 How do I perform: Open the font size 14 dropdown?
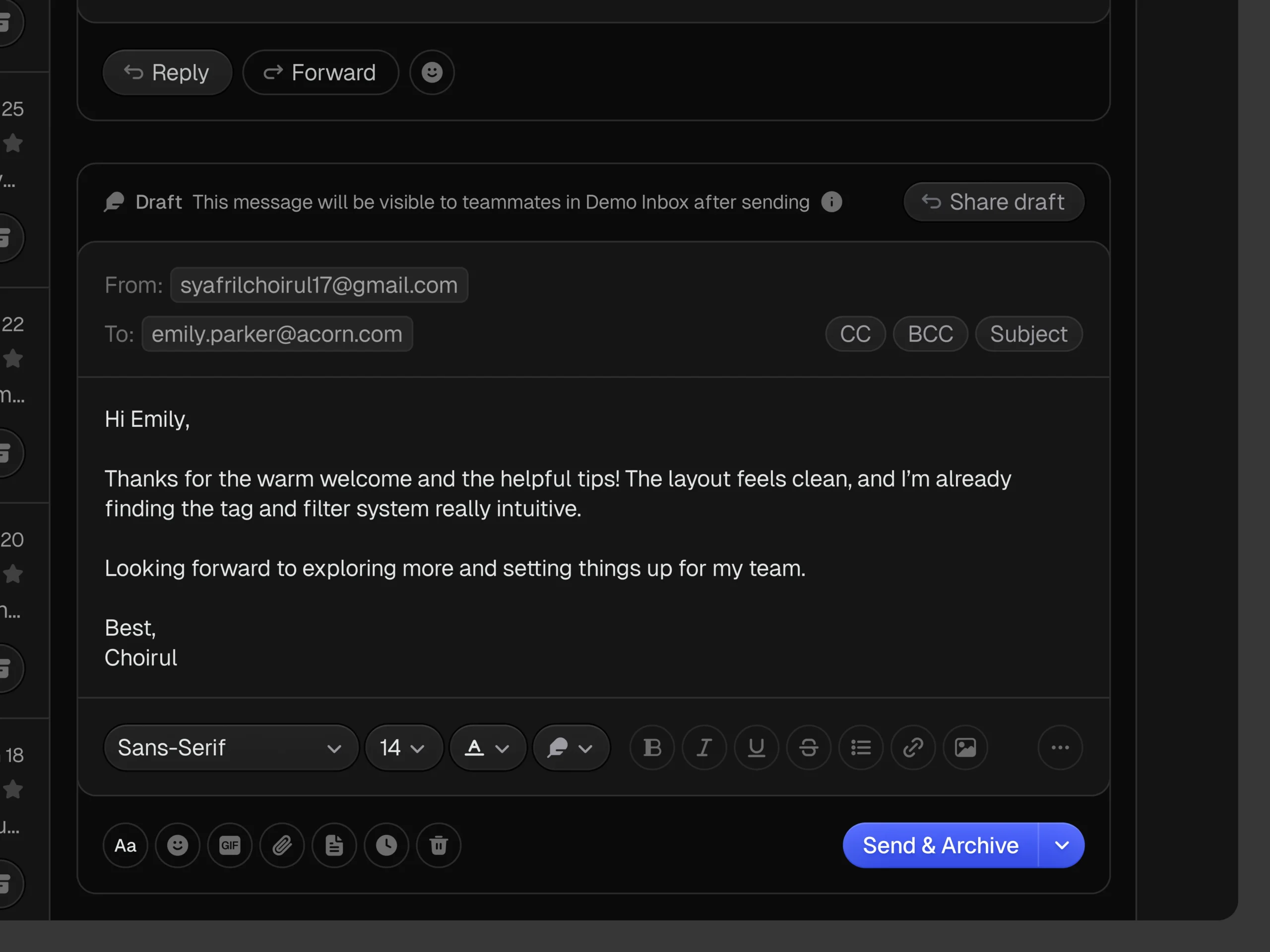pos(404,748)
